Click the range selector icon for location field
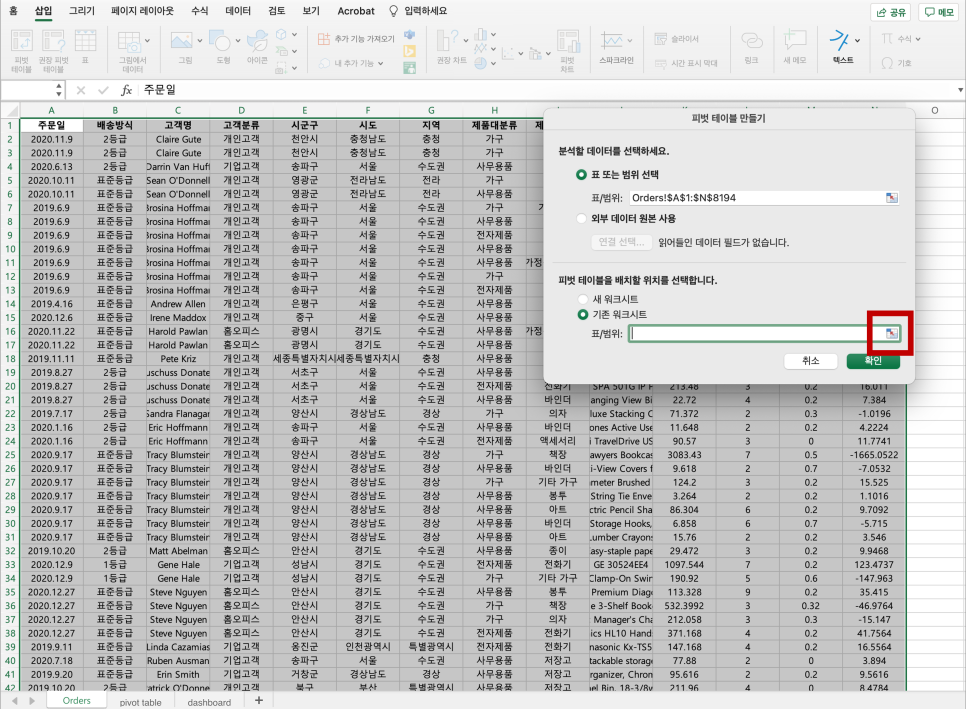Screen dimensions: 966x709 [891, 333]
